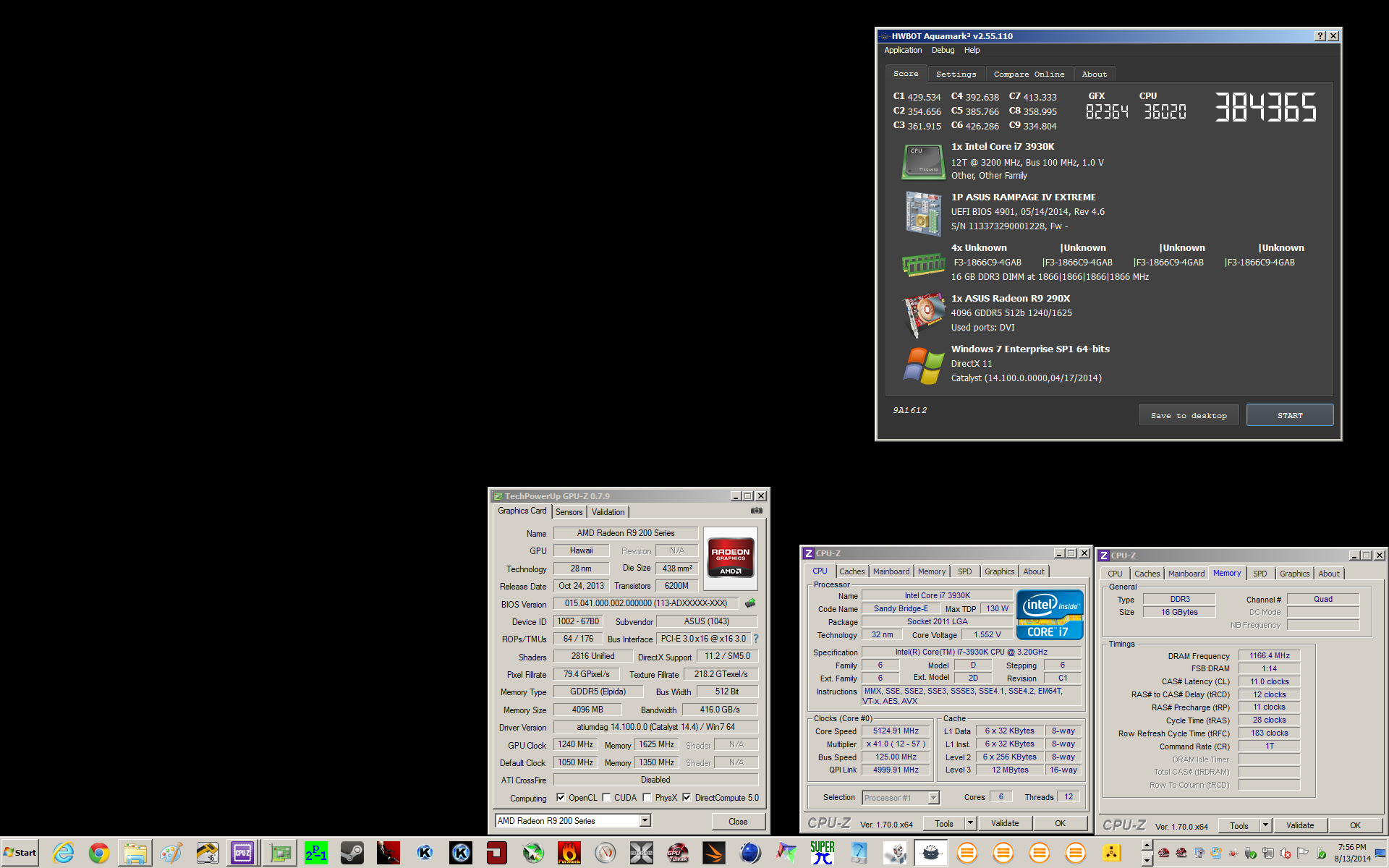The height and width of the screenshot is (868, 1389).
Task: Switch to the Settings tab in Aquamark
Action: pos(956,74)
